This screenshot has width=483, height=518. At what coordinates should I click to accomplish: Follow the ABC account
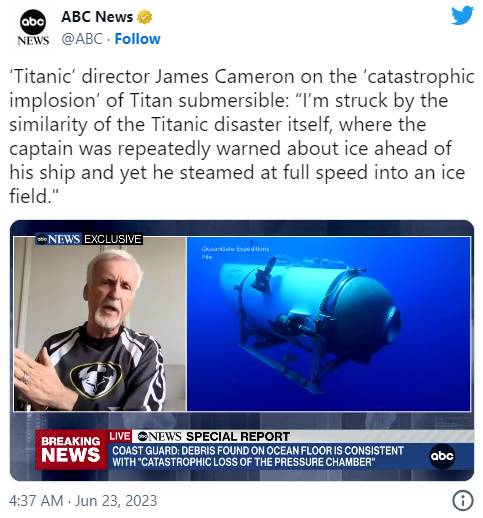(137, 39)
